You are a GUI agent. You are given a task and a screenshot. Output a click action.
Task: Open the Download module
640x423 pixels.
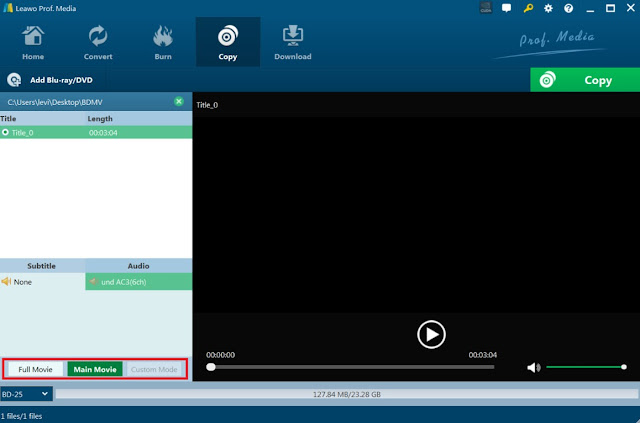tap(293, 42)
